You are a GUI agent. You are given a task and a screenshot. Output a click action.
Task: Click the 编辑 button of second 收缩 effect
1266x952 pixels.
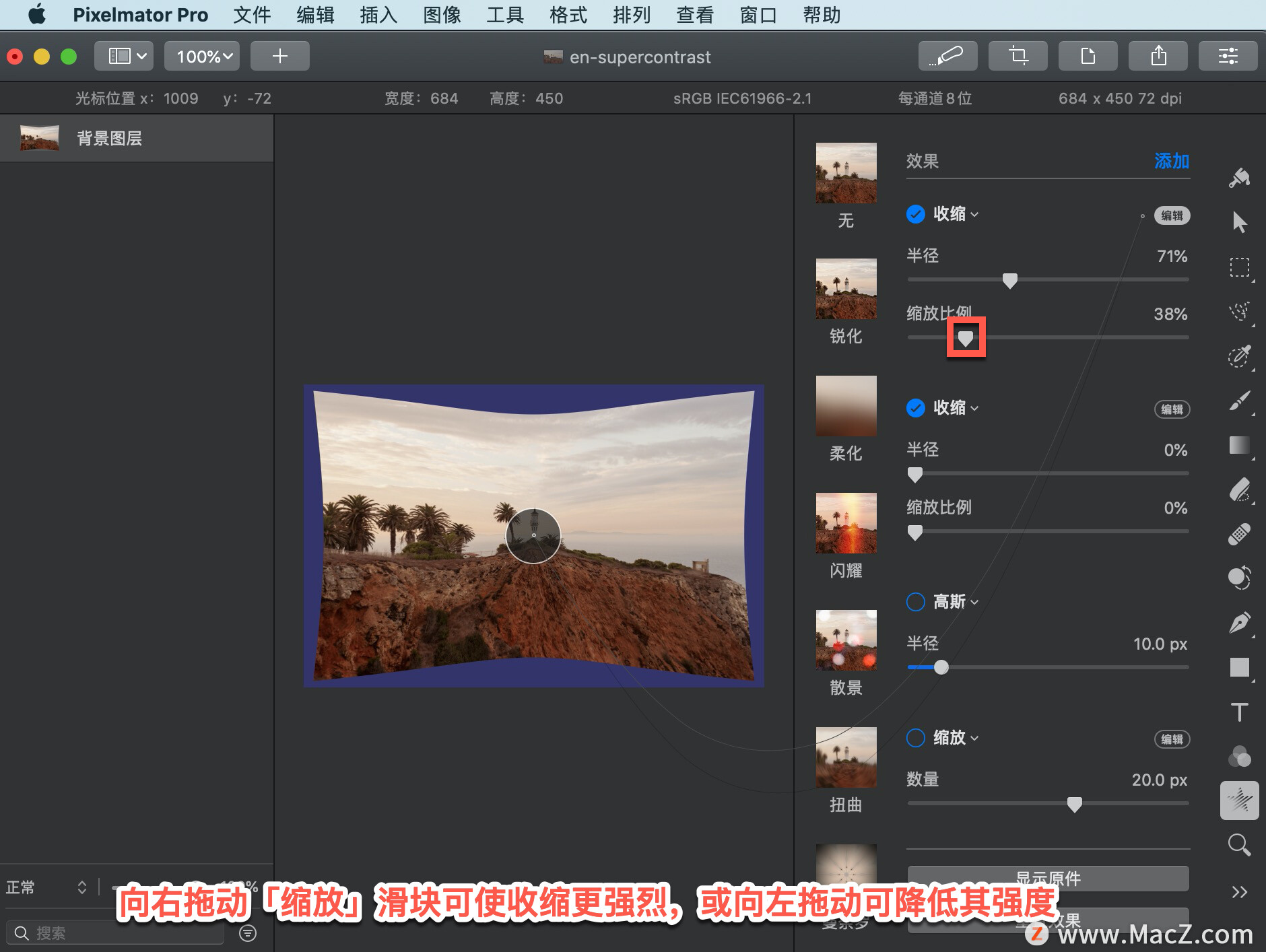(x=1172, y=409)
